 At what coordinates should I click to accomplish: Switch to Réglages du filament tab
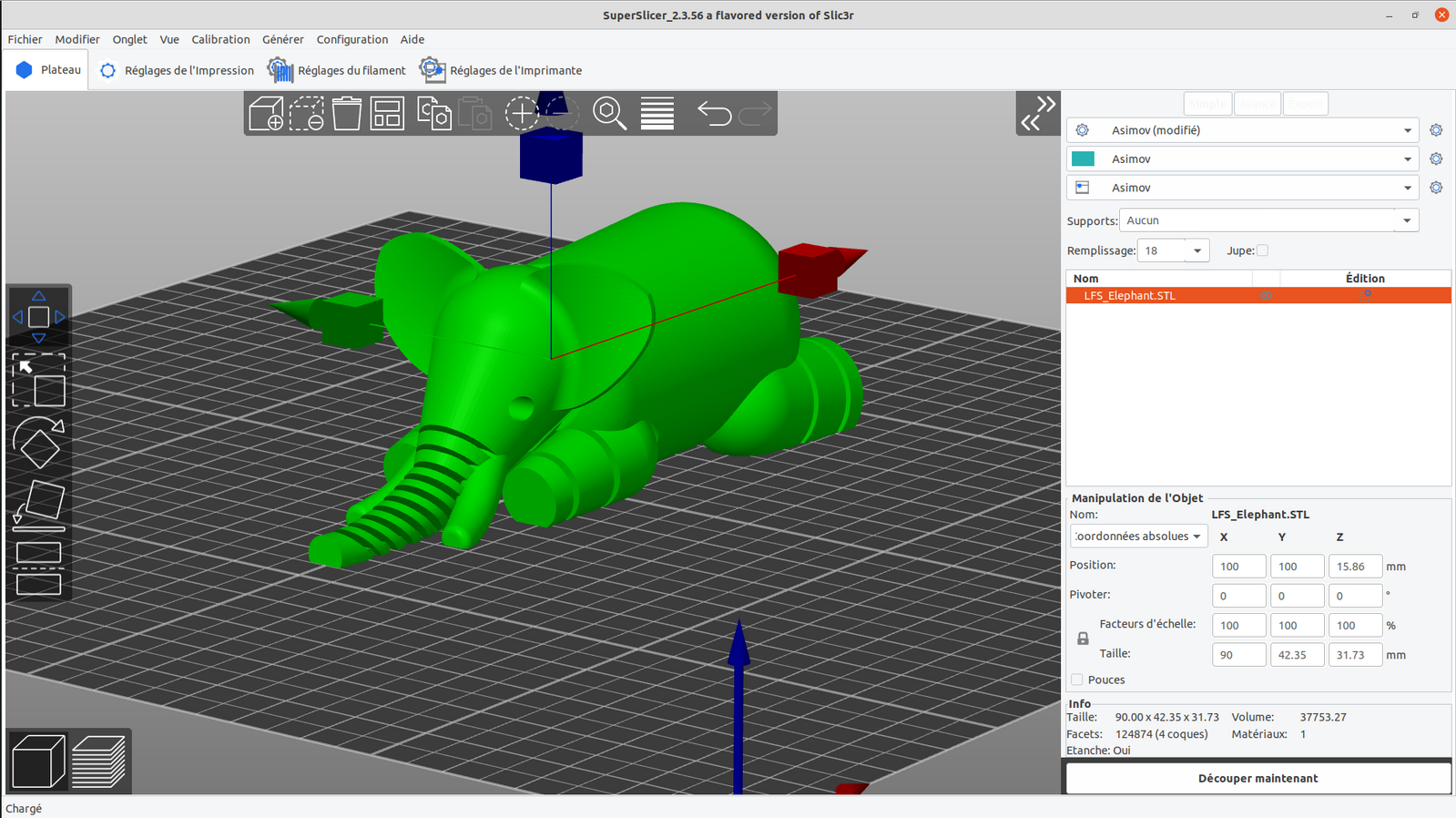[x=337, y=70]
